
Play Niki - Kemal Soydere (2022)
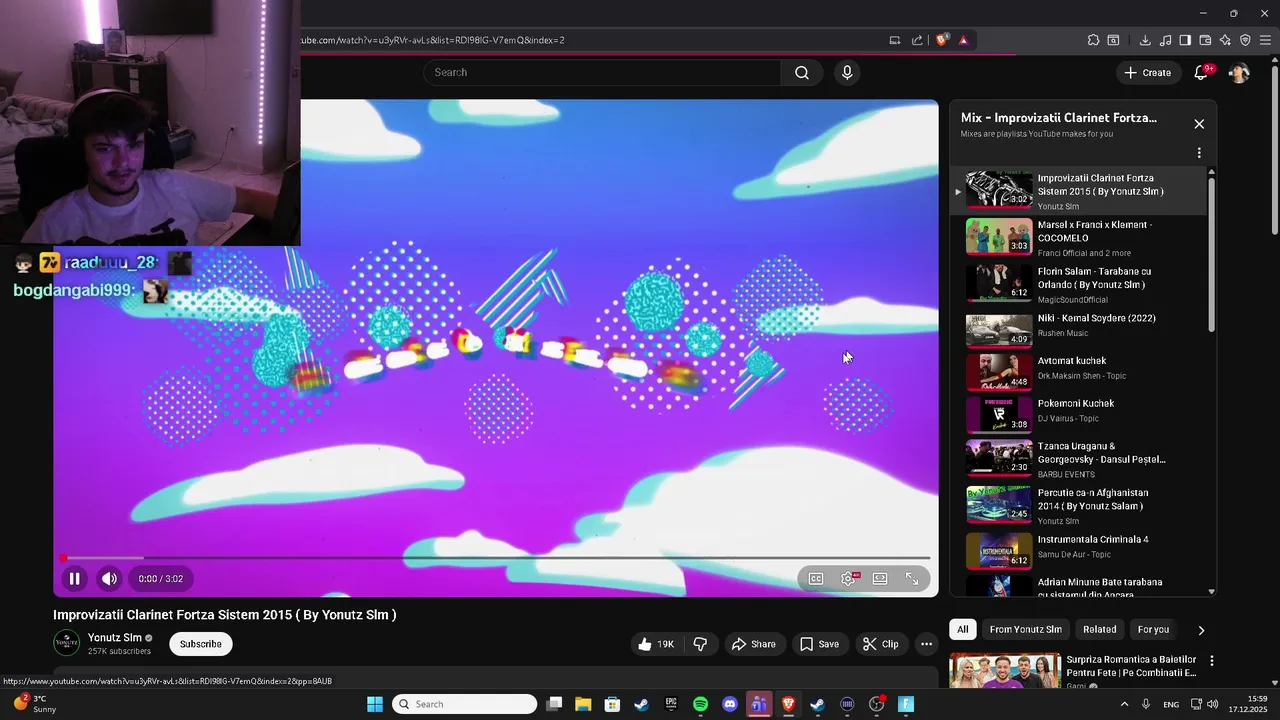click(1079, 330)
